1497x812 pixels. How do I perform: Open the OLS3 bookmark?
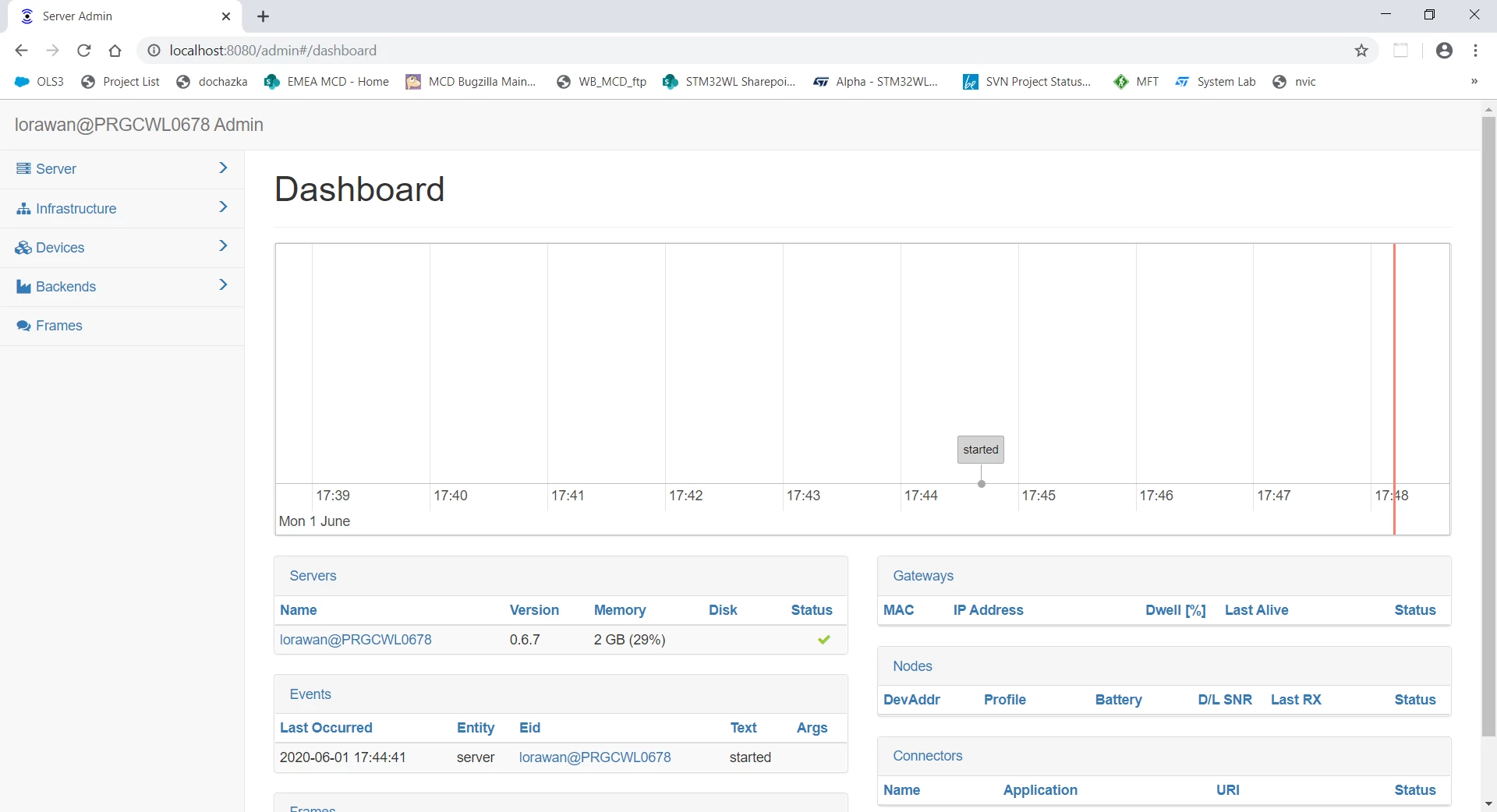coord(39,82)
